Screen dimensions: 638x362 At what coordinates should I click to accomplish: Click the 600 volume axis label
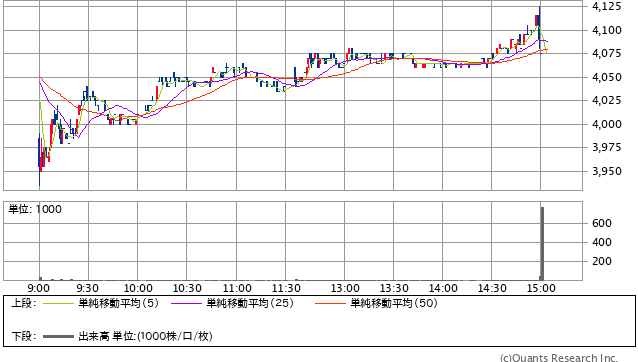point(602,223)
